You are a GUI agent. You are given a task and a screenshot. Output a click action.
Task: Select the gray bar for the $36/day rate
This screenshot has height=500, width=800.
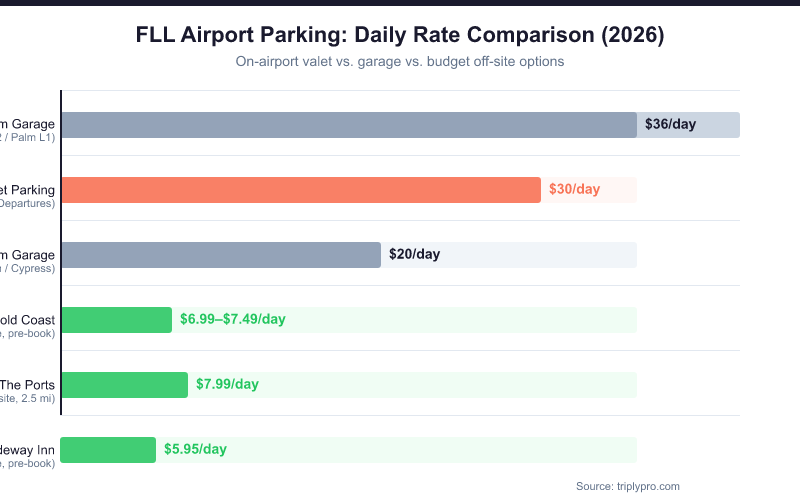(x=348, y=125)
